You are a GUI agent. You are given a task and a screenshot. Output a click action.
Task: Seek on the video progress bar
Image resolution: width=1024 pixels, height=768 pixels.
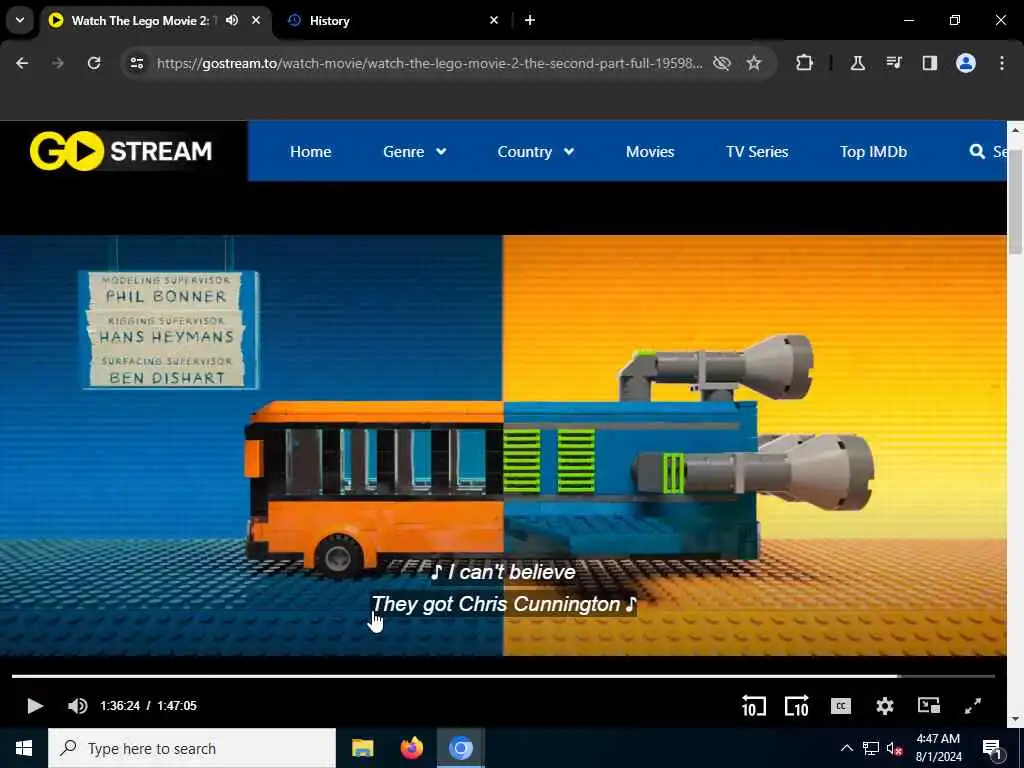coord(503,676)
